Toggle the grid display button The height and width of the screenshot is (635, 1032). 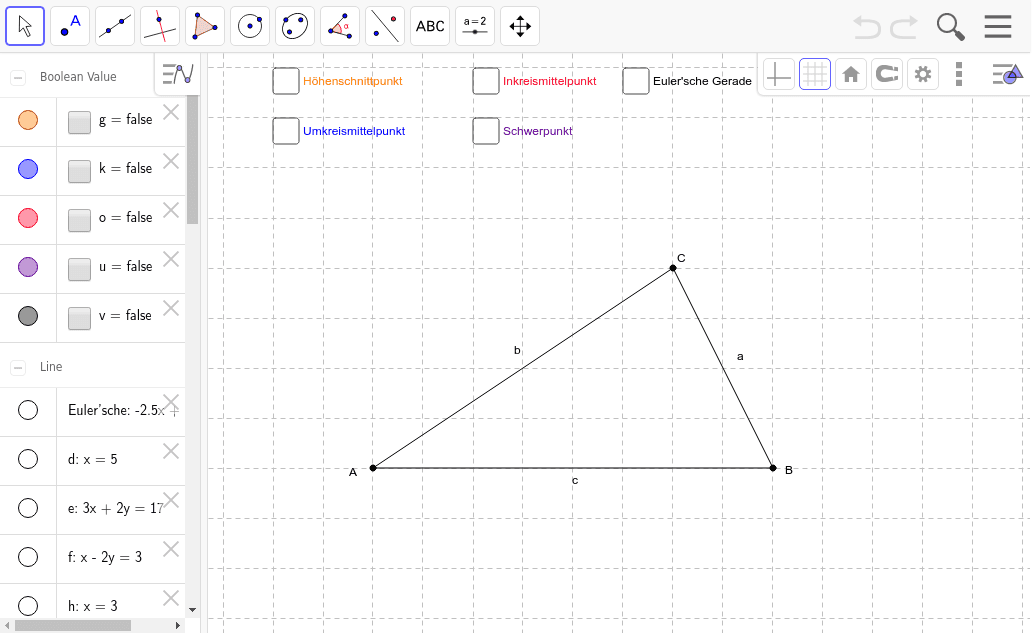[x=815, y=74]
